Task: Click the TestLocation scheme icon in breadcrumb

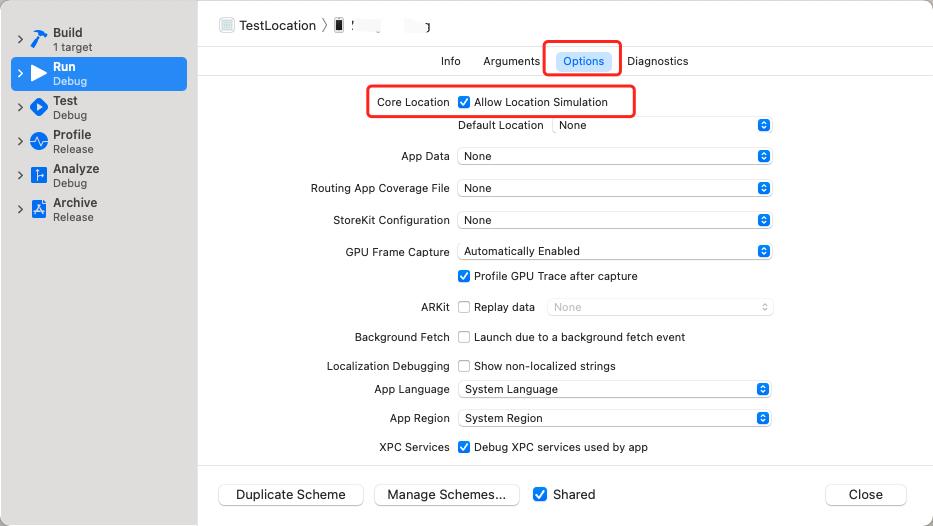Action: pyautogui.click(x=227, y=25)
